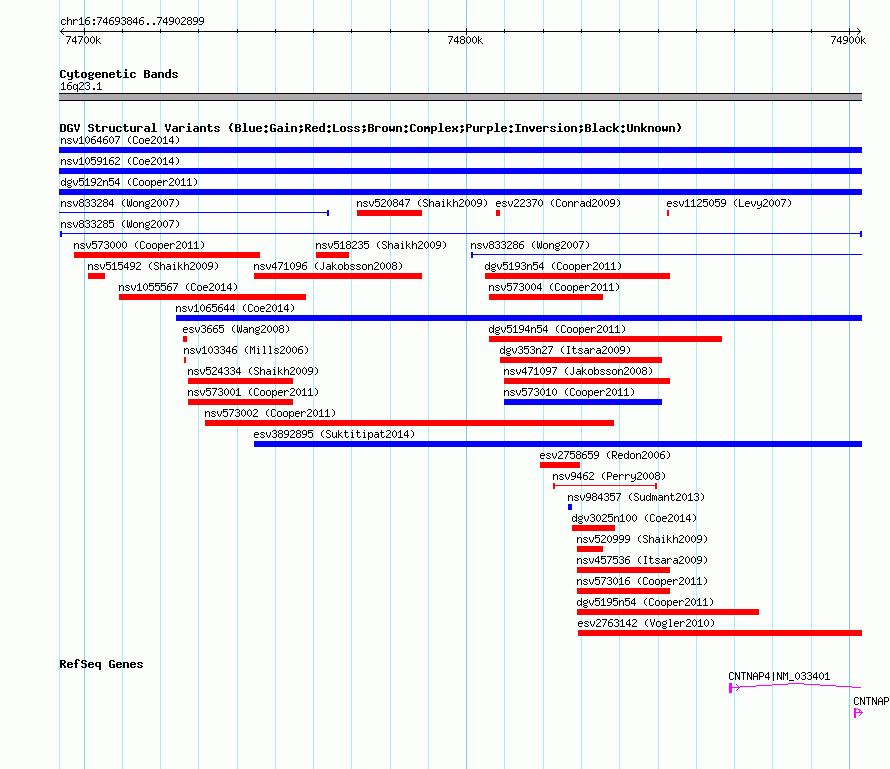Open dgv5194n54 (Cooper2011) variant label
890x769 pixels.
tap(557, 329)
